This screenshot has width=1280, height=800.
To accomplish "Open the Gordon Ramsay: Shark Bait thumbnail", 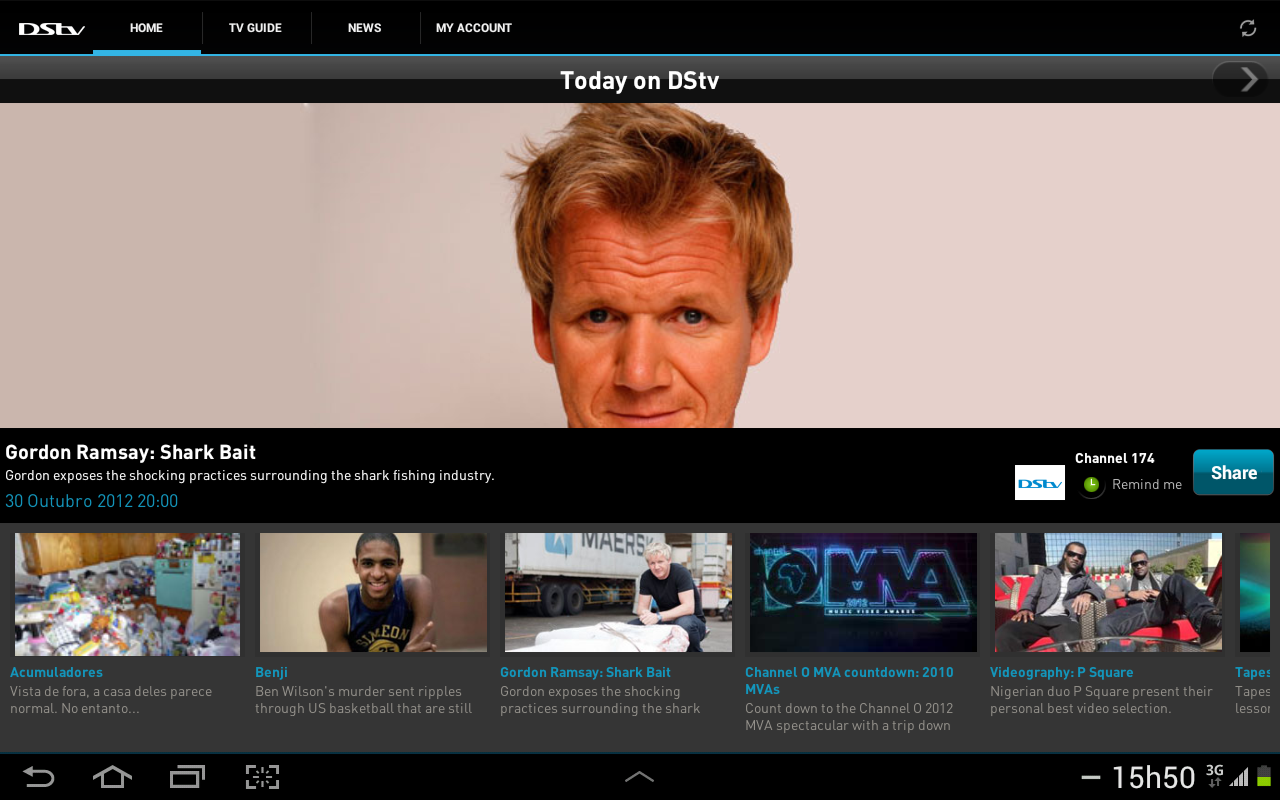I will pos(618,592).
